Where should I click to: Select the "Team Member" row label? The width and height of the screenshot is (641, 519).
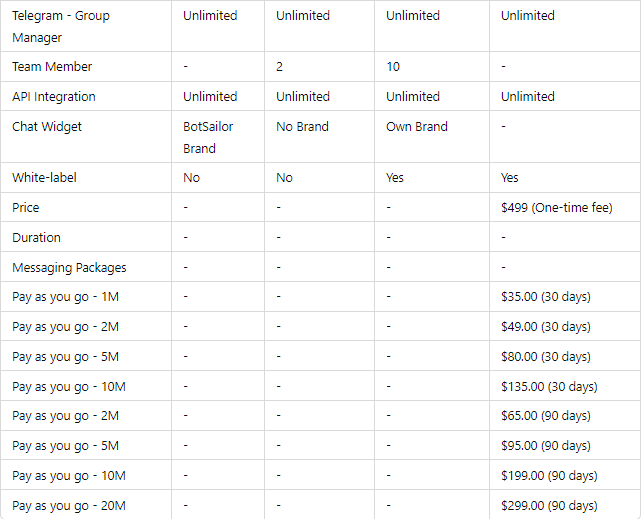point(52,67)
